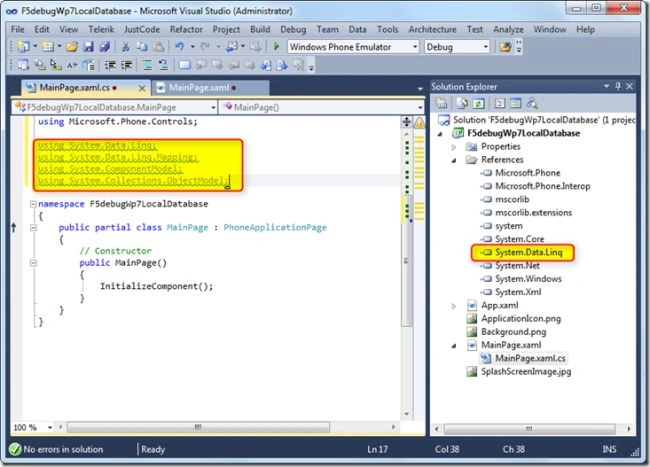Save the current file with the floppy icon
This screenshot has height=467, width=650.
coord(88,47)
